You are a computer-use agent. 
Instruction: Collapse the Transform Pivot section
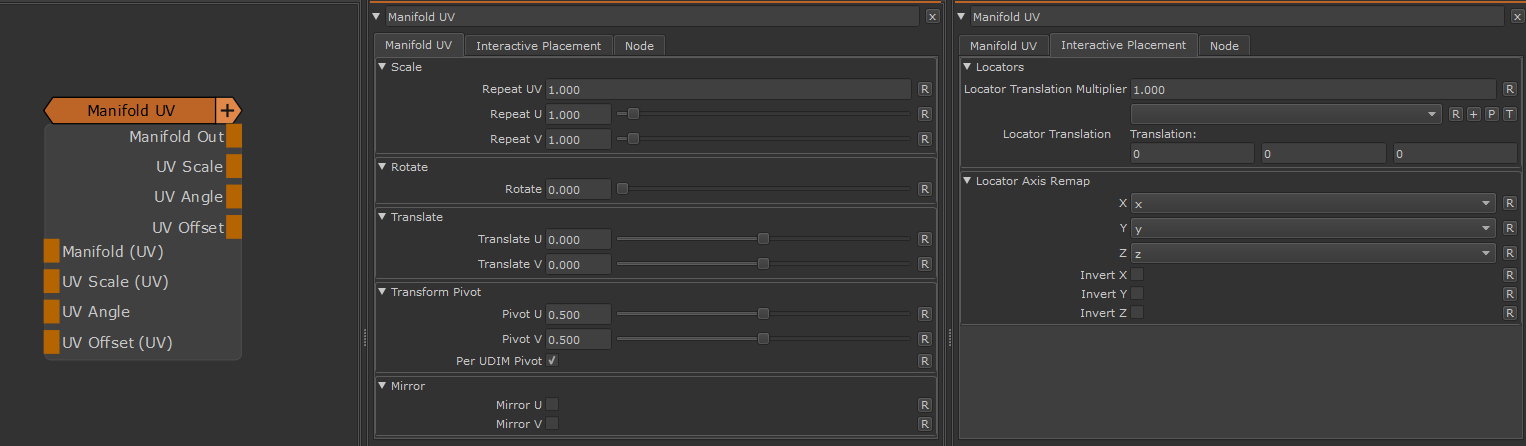click(x=382, y=292)
